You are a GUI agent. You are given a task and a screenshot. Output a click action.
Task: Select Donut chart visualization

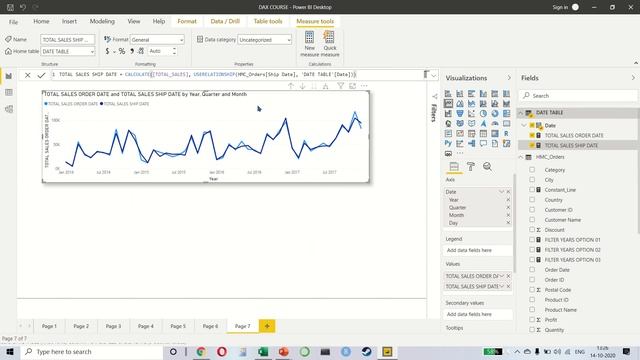(x=495, y=113)
